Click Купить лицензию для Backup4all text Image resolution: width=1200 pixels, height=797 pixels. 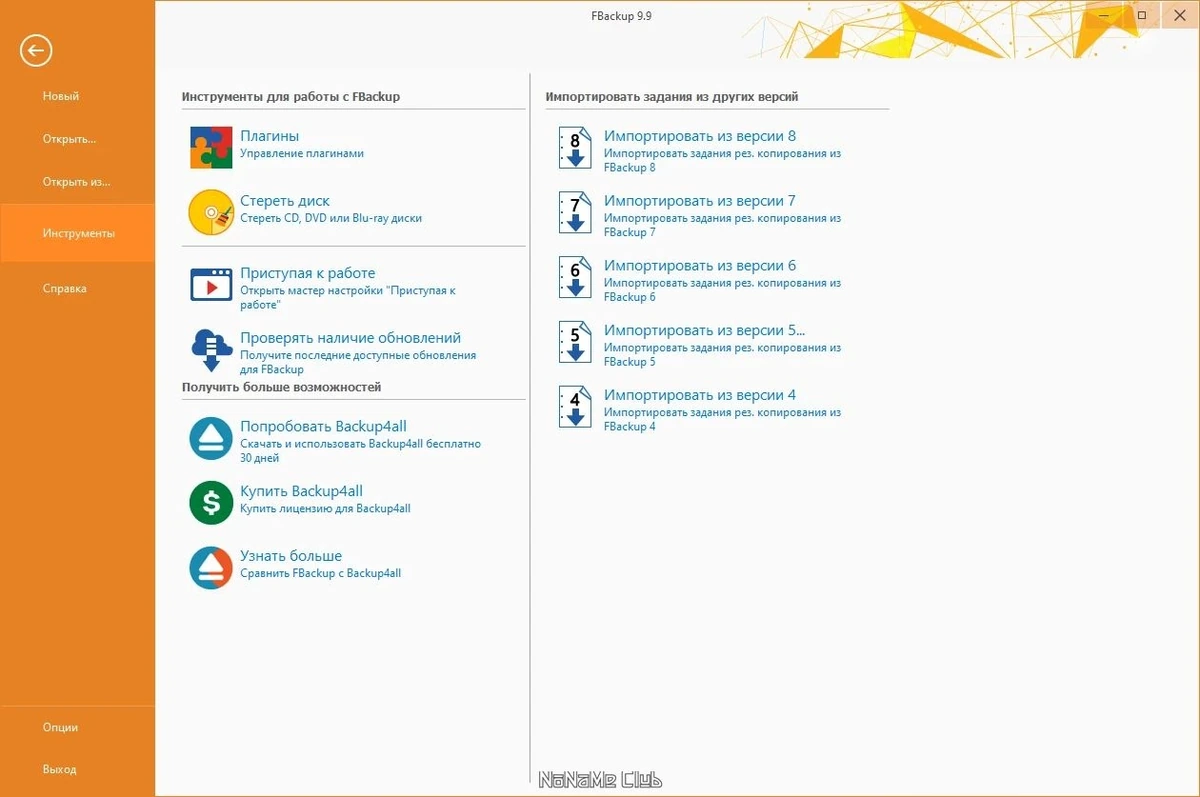pyautogui.click(x=325, y=509)
